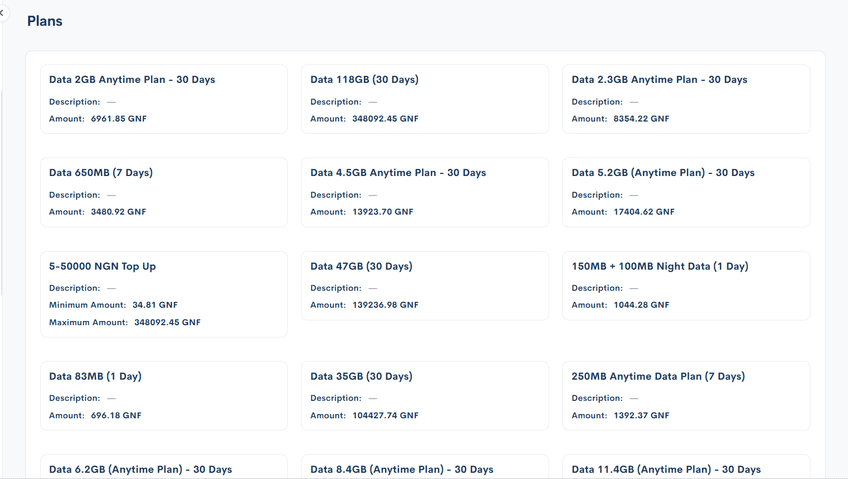848x479 pixels.
Task: Click amount 104427.74 GNF
Action: tap(386, 415)
